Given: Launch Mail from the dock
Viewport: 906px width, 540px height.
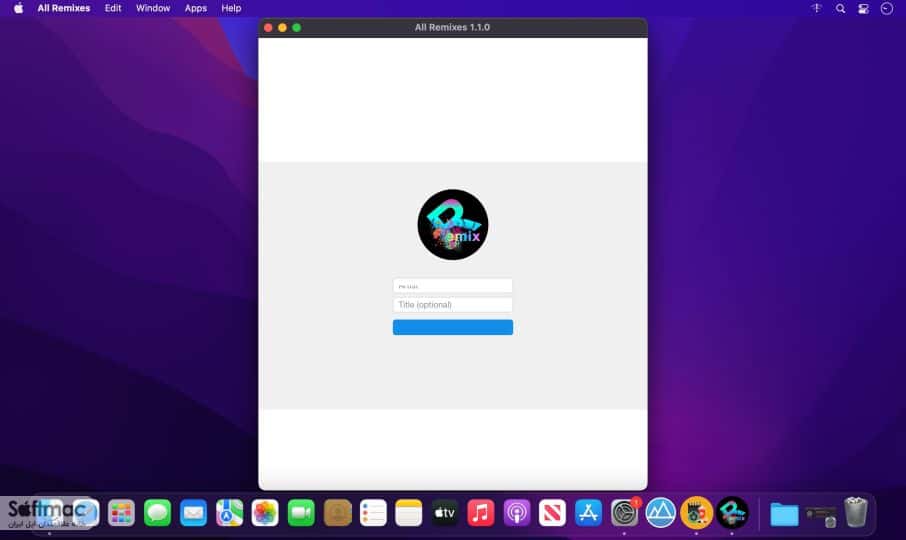Looking at the screenshot, I should (x=193, y=513).
